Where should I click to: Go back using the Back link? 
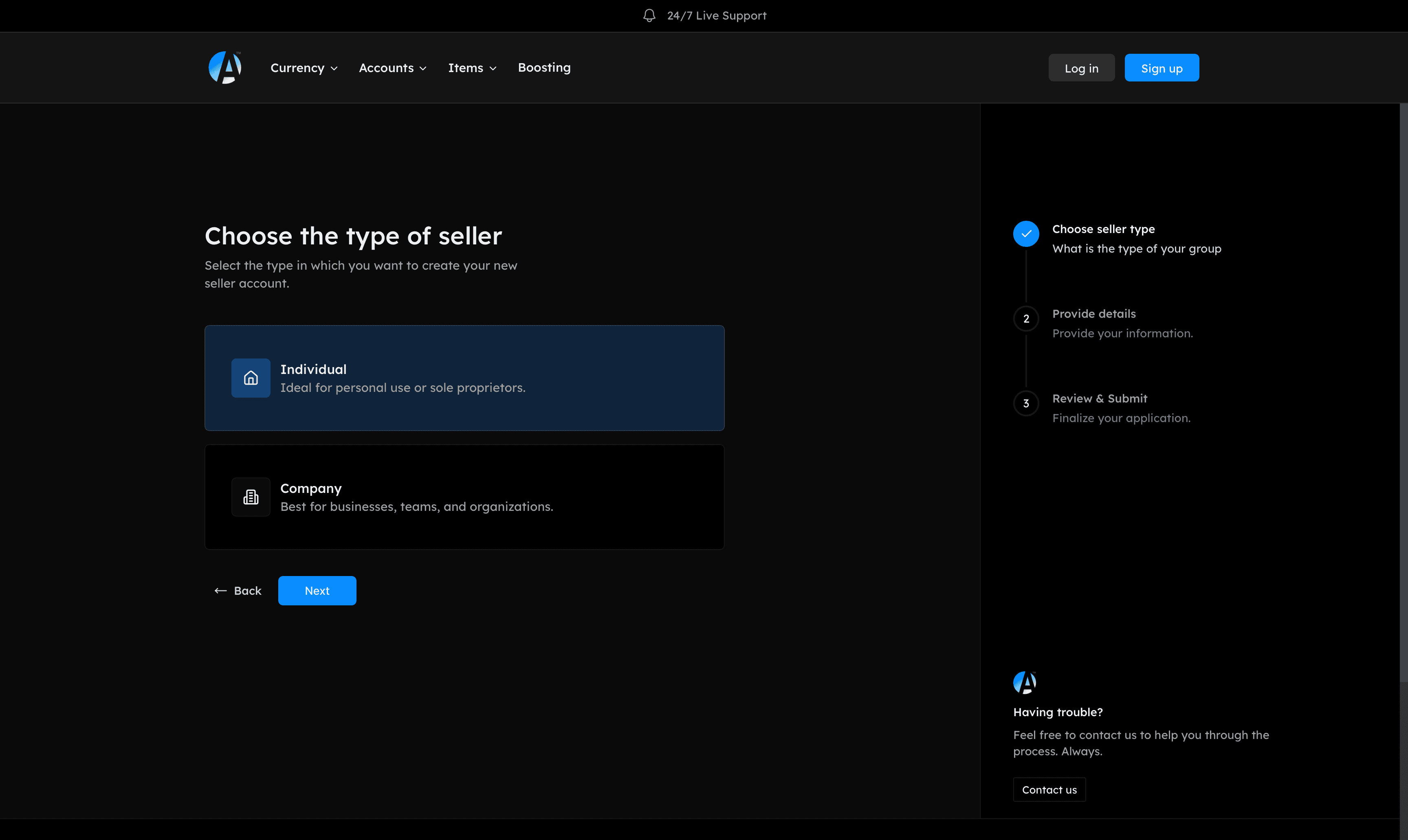coord(238,590)
